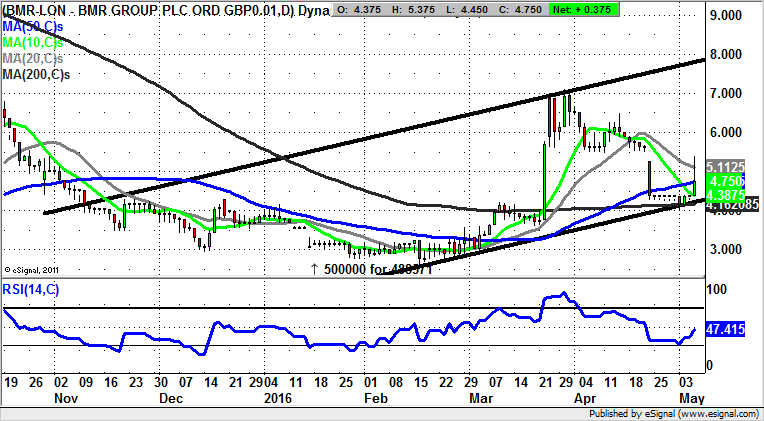The width and height of the screenshot is (764, 421).
Task: Open the RSI(14,C) study label
Action: coord(32,290)
